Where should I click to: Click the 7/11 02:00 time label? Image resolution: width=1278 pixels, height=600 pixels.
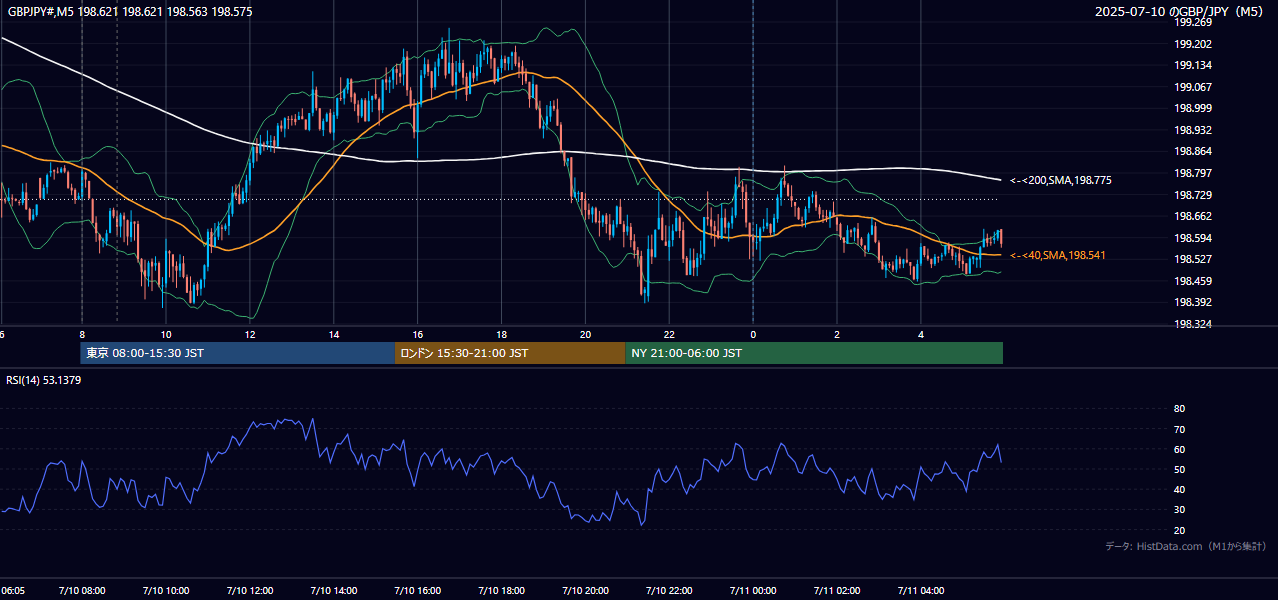pyautogui.click(x=837, y=591)
